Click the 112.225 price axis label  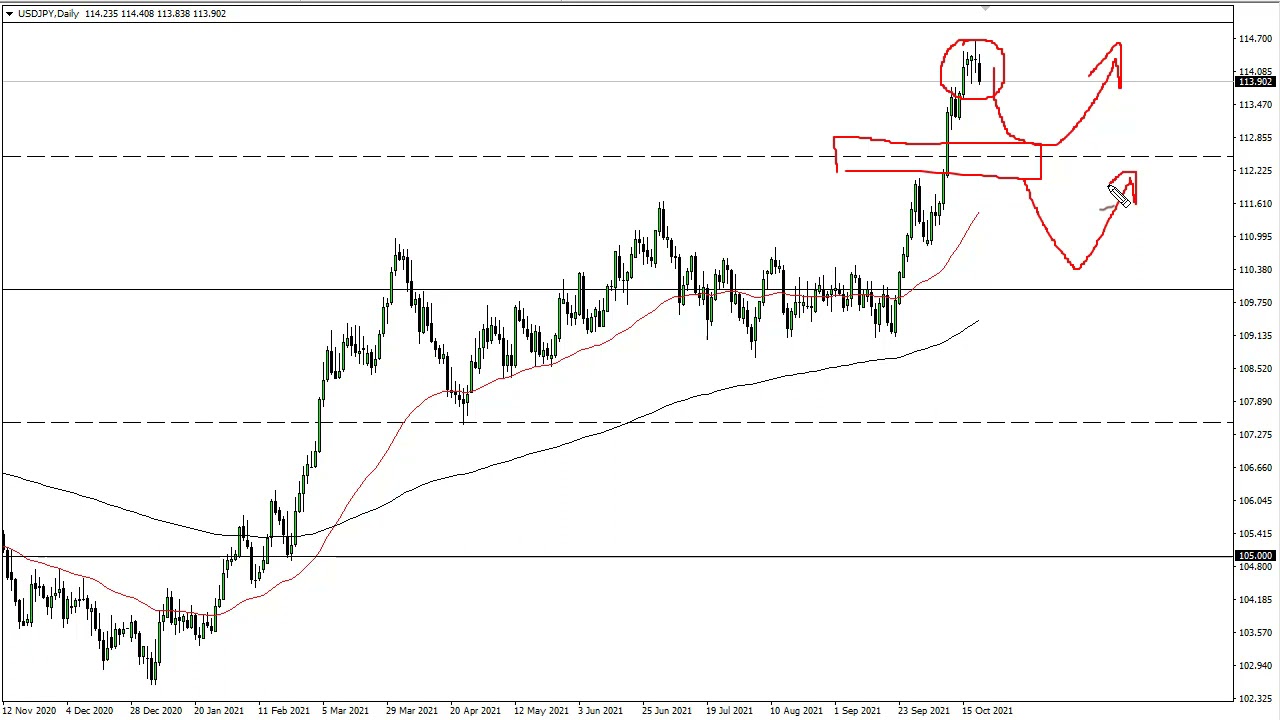1255,171
